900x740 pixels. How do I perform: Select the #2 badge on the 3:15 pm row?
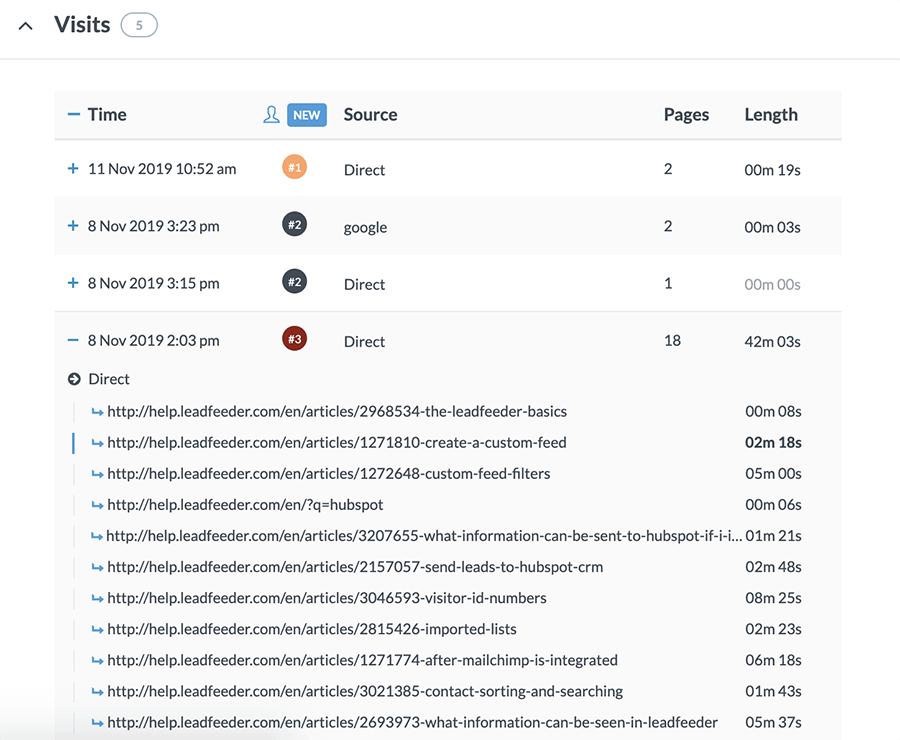(x=294, y=281)
